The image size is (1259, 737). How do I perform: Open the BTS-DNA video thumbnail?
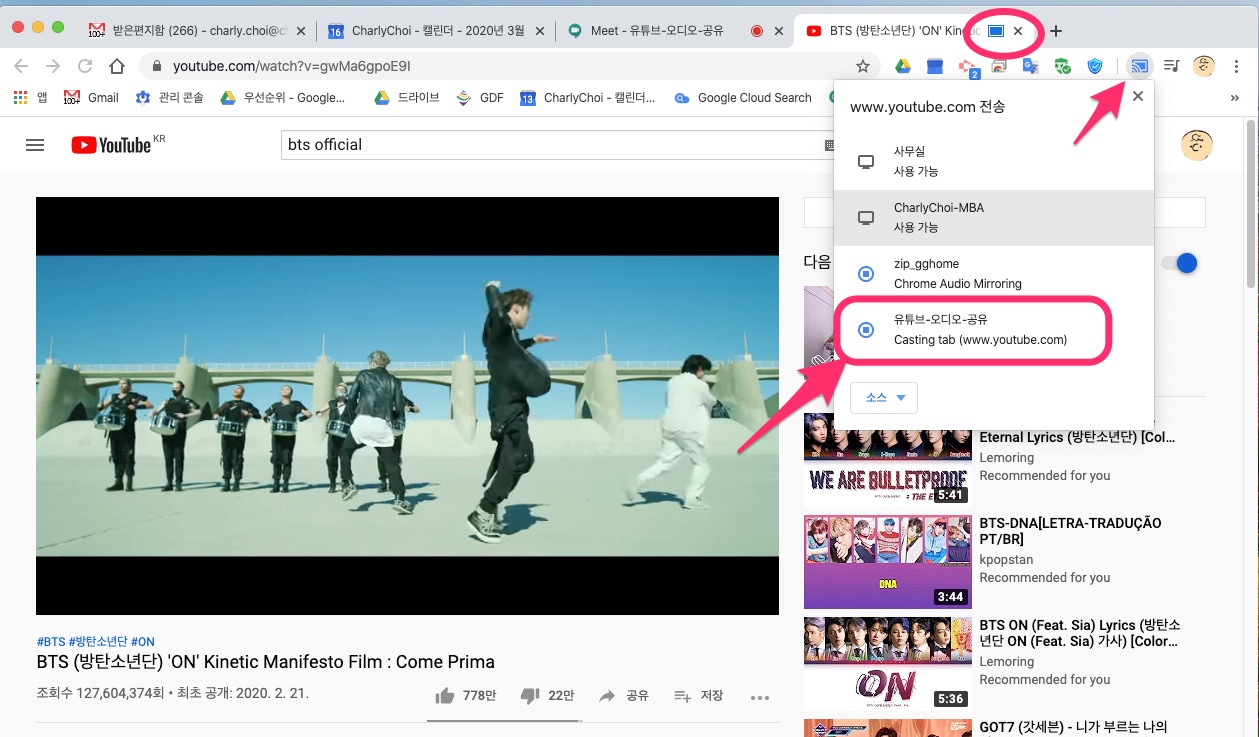tap(887, 561)
